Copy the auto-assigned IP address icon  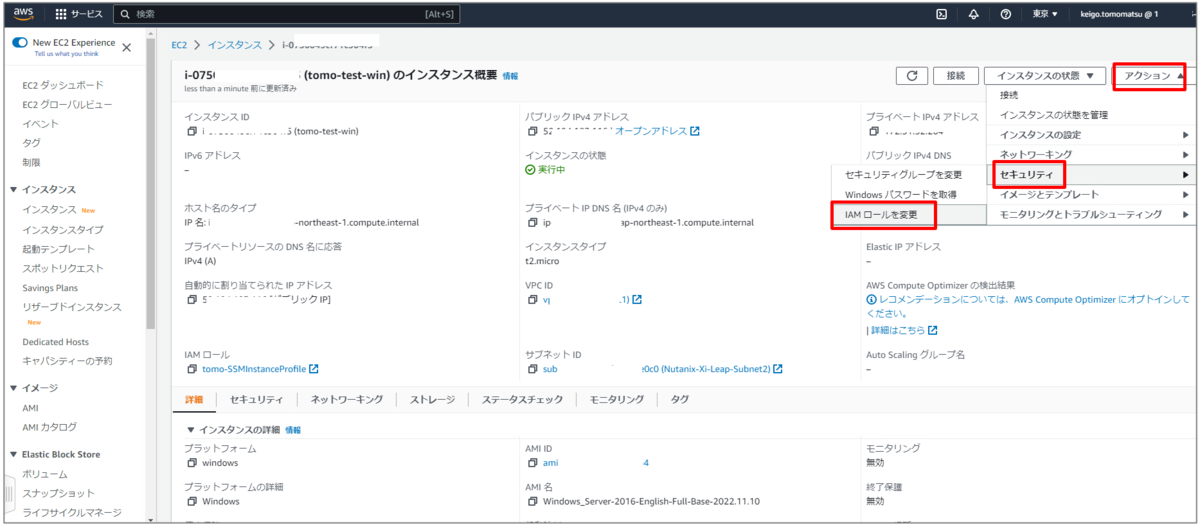tap(191, 300)
